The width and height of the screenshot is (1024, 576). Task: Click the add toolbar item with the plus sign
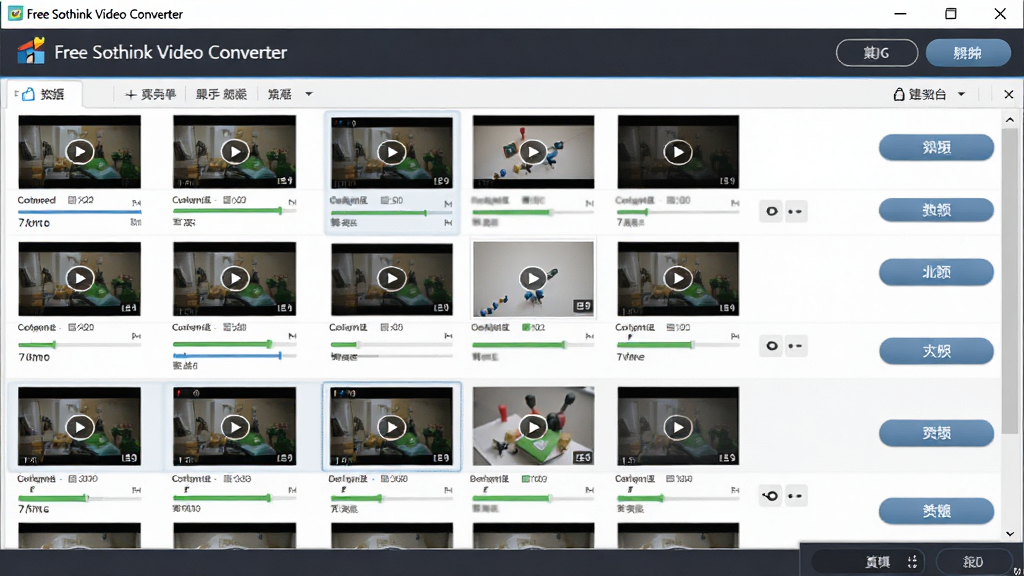tap(150, 95)
